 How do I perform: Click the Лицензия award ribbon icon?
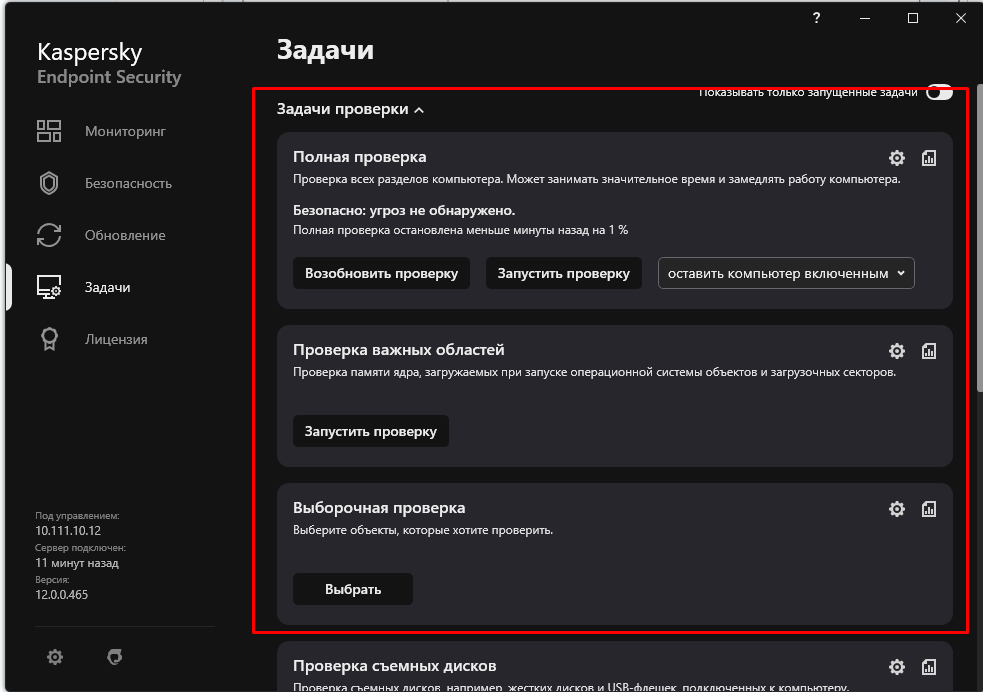(x=49, y=339)
